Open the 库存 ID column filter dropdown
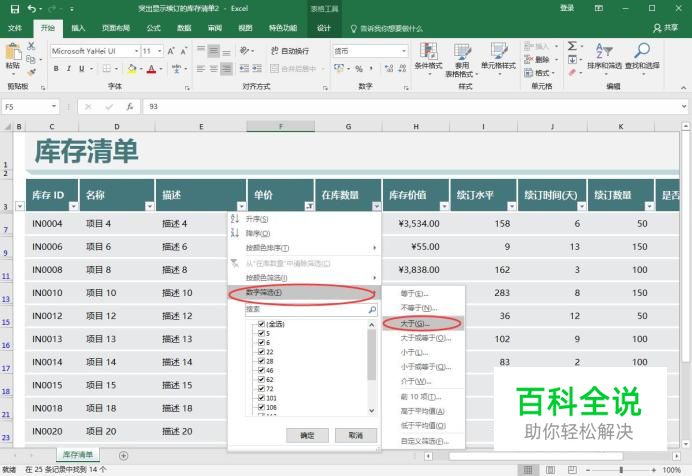Image resolution: width=692 pixels, height=476 pixels. 73,206
